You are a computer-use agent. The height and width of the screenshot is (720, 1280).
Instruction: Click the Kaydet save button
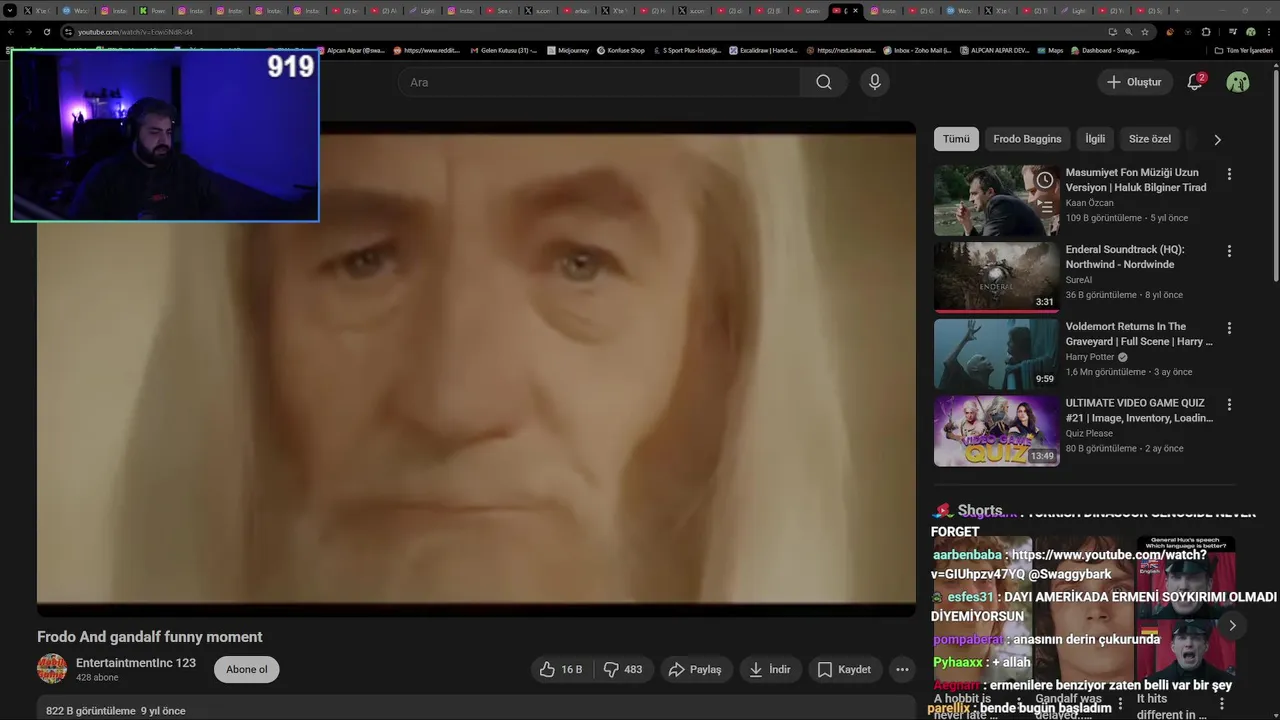[844, 669]
